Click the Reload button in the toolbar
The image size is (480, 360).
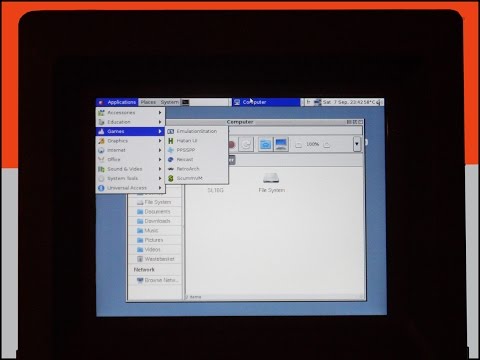(246, 145)
